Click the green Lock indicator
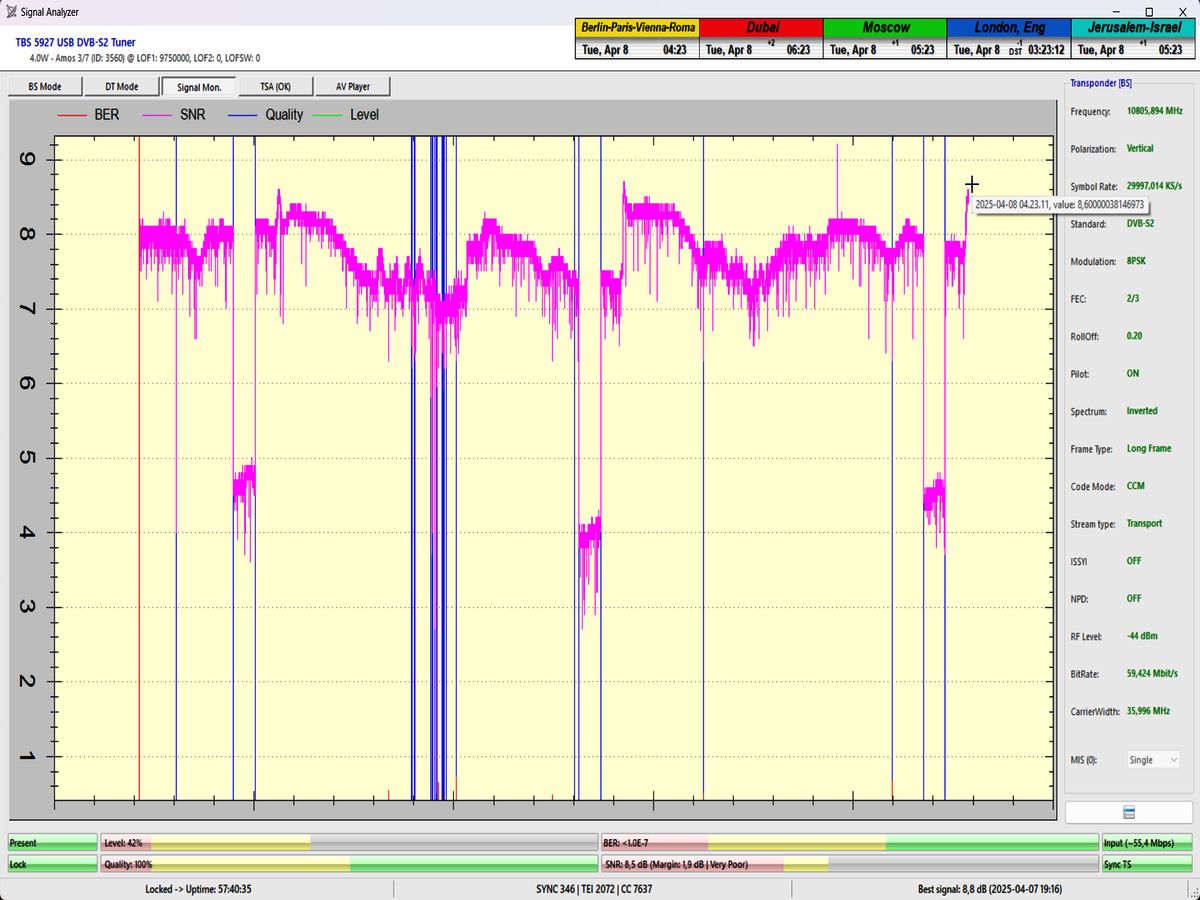The image size is (1200, 900). (x=53, y=864)
